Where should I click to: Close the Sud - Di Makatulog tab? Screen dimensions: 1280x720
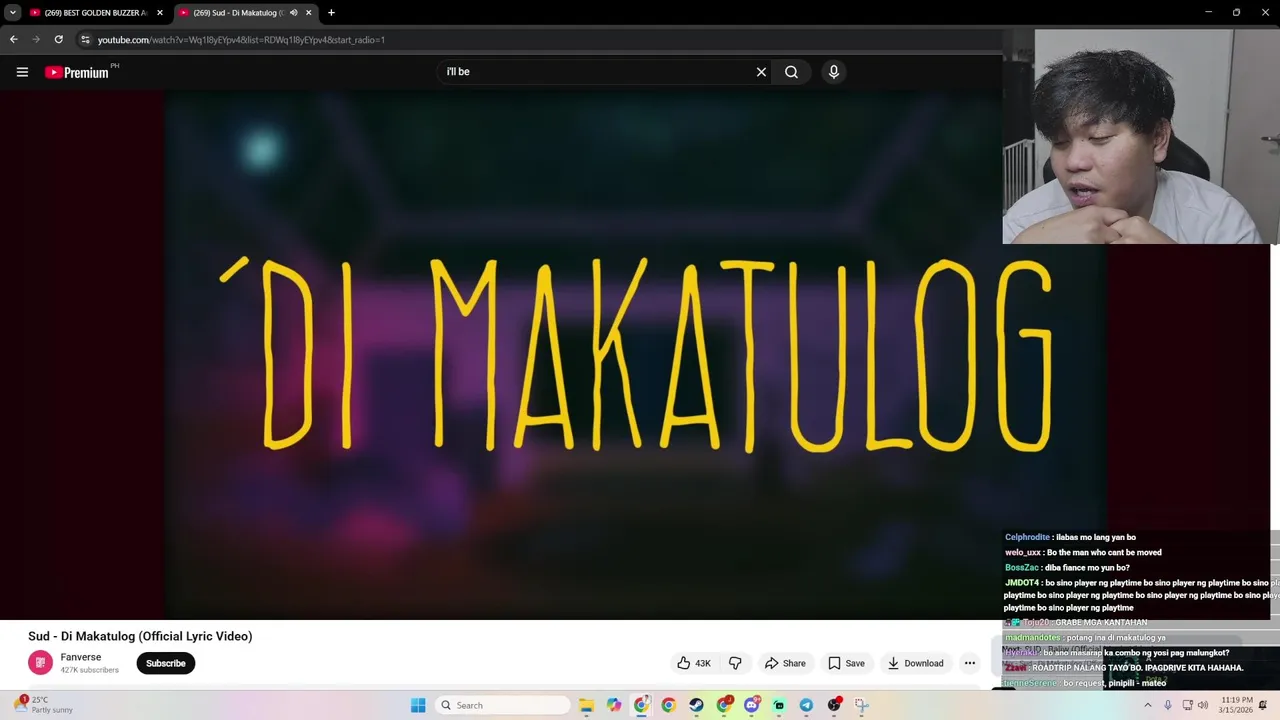tap(308, 13)
